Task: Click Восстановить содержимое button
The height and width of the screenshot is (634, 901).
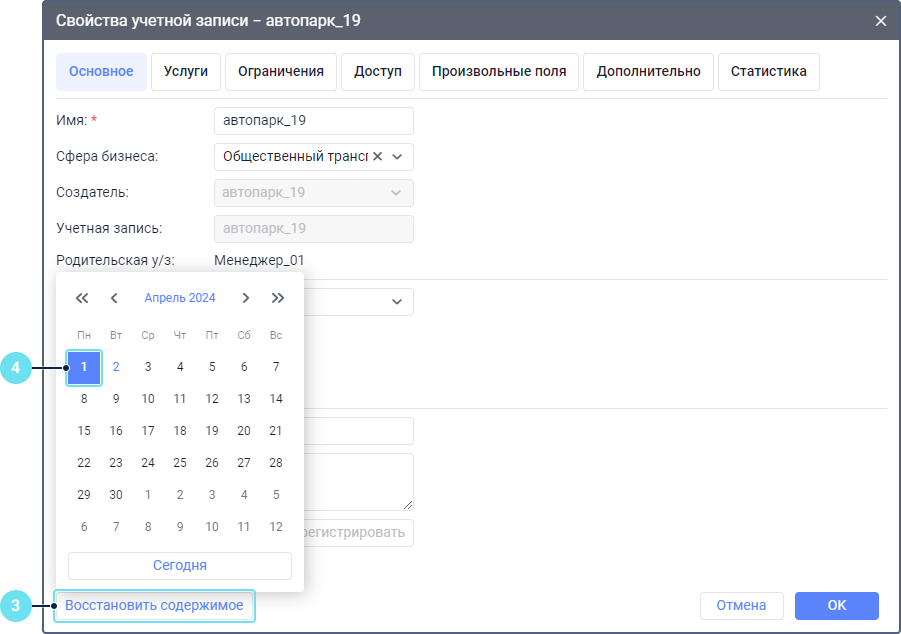Action: pos(154,605)
